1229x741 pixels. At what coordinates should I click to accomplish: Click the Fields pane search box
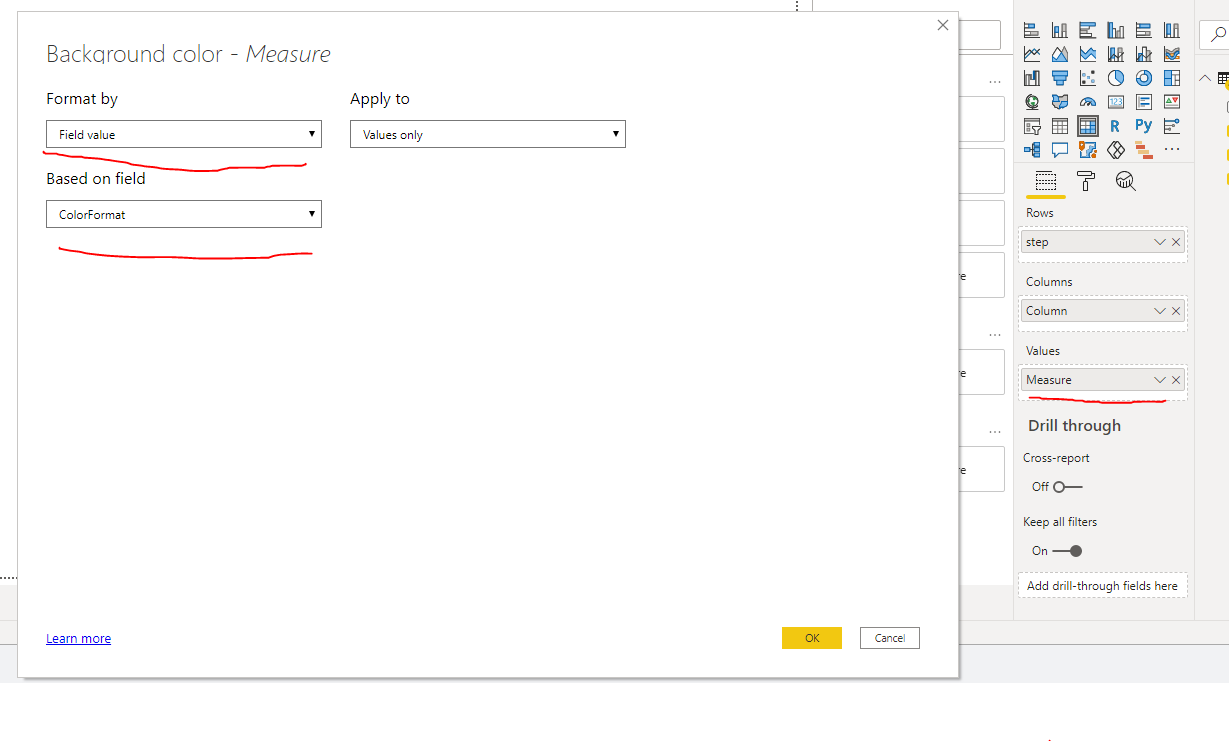[1214, 34]
